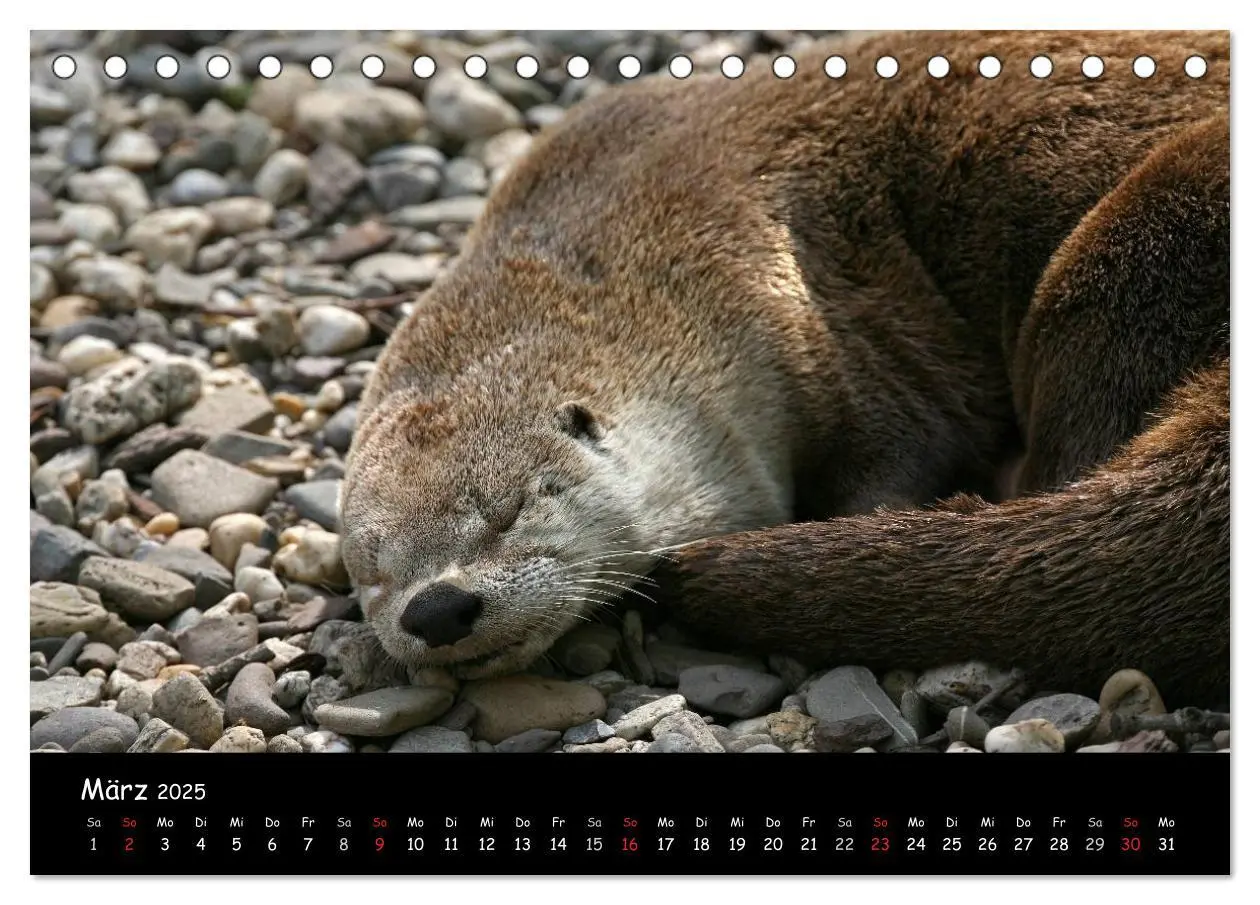Select day 13 in the calendar strip
Image resolution: width=1260 pixels, height=905 pixels.
click(523, 844)
